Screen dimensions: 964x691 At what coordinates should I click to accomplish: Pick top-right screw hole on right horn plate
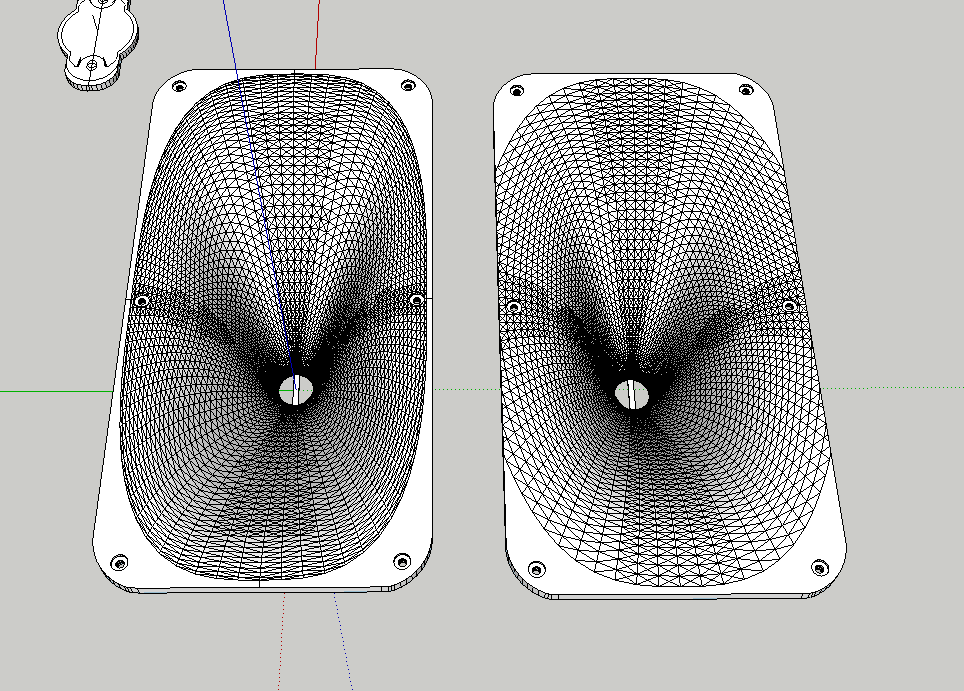coord(746,90)
